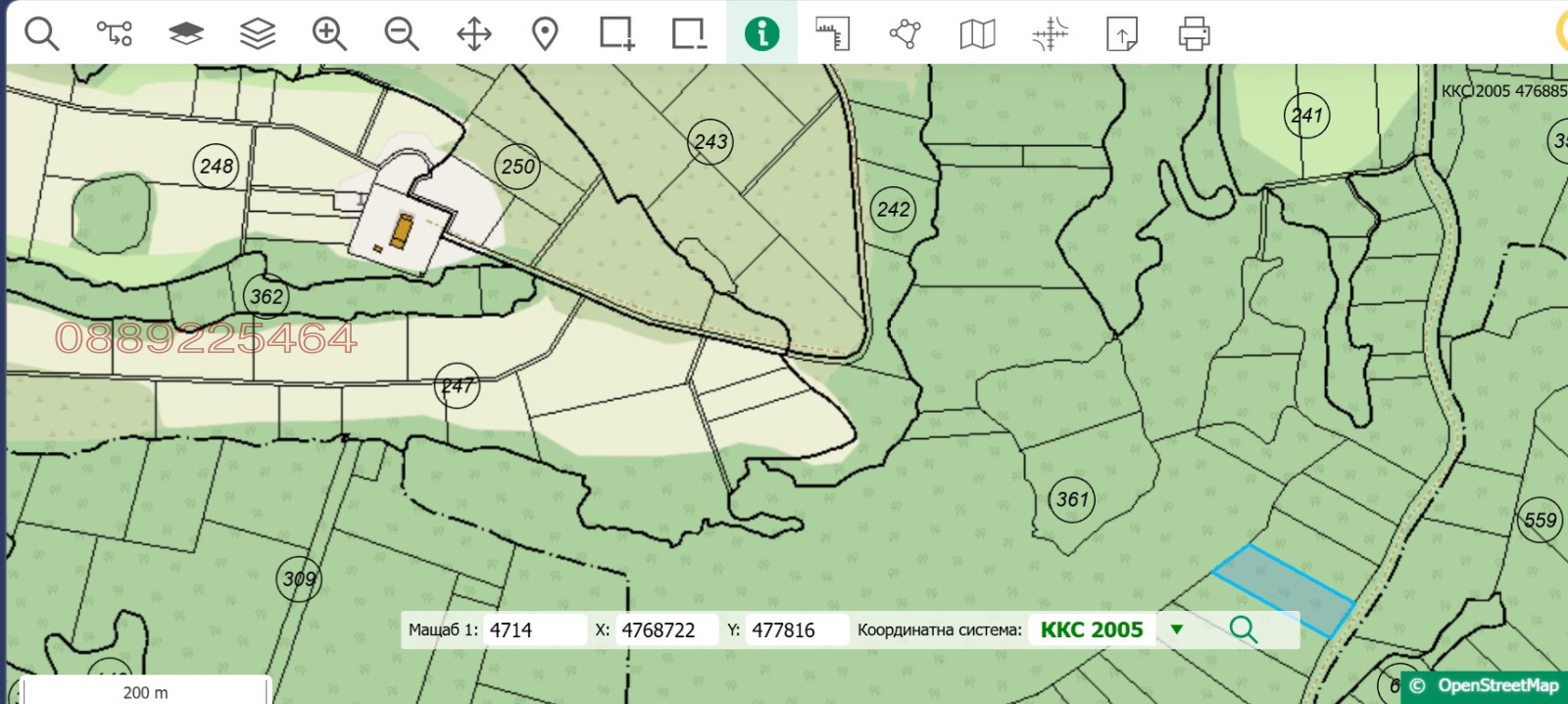Activate the add-to-selection rectangle tool
1568x704 pixels.
coord(617,33)
